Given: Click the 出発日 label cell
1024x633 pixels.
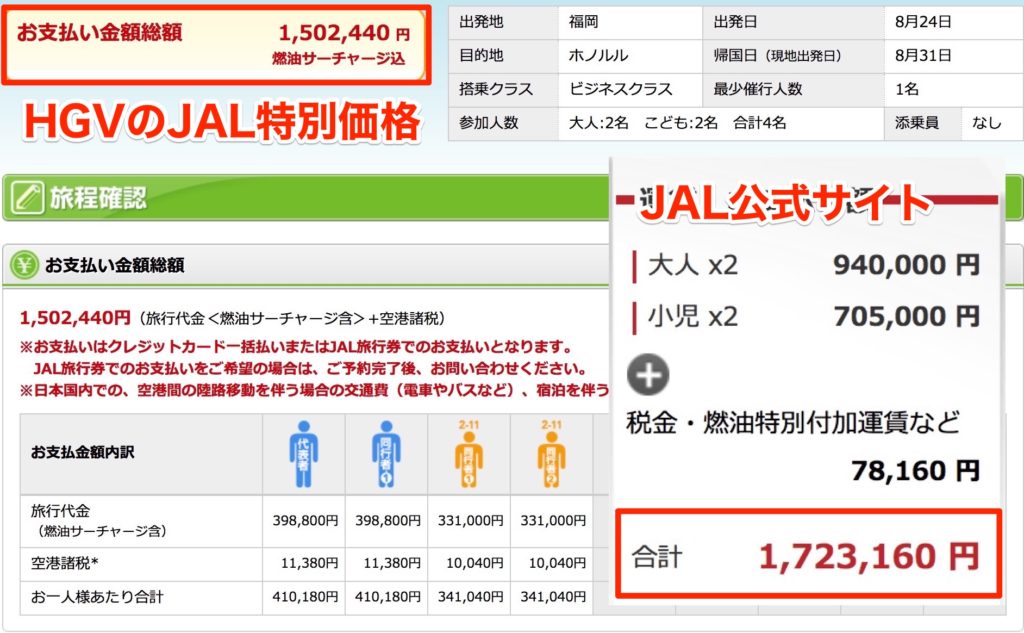Looking at the screenshot, I should tap(793, 22).
